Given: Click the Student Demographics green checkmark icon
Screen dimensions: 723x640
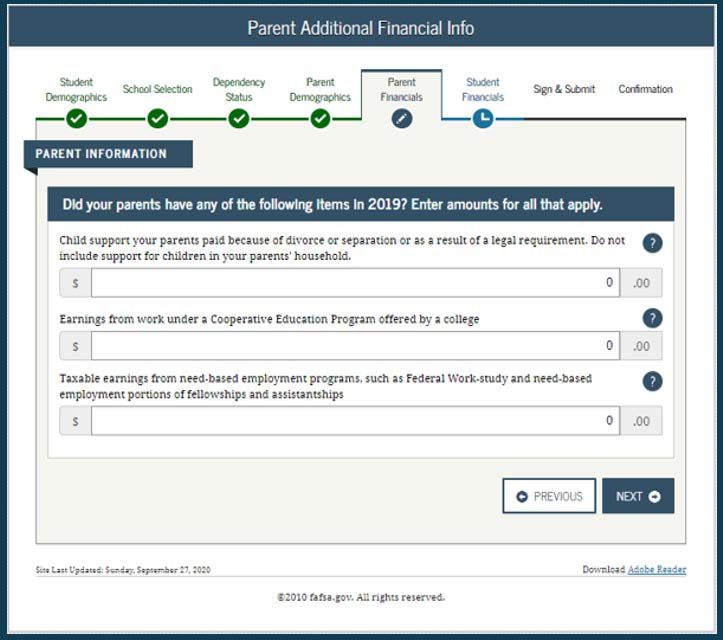Looking at the screenshot, I should click(77, 119).
